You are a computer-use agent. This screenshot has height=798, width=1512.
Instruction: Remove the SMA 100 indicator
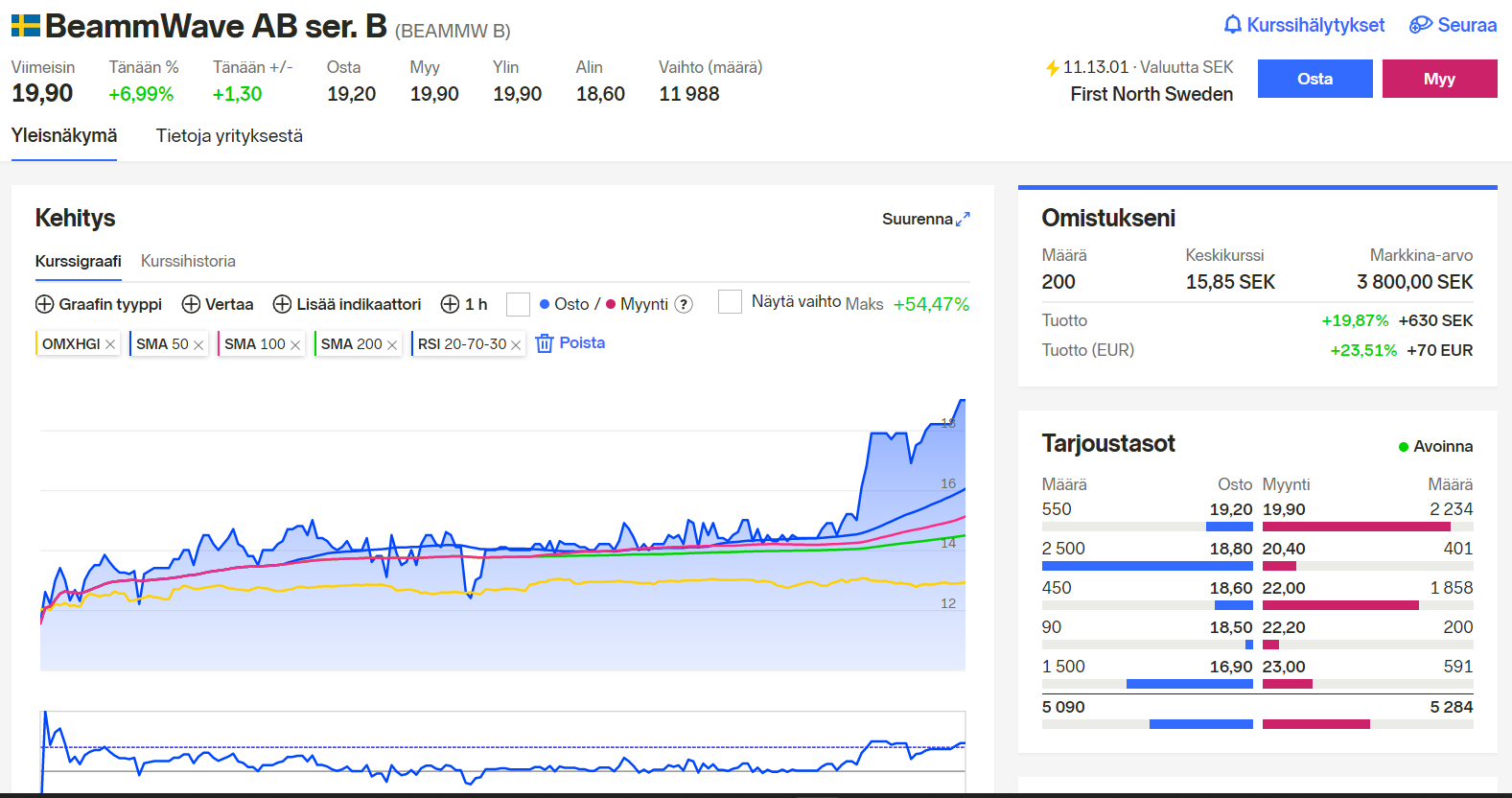pyautogui.click(x=295, y=344)
